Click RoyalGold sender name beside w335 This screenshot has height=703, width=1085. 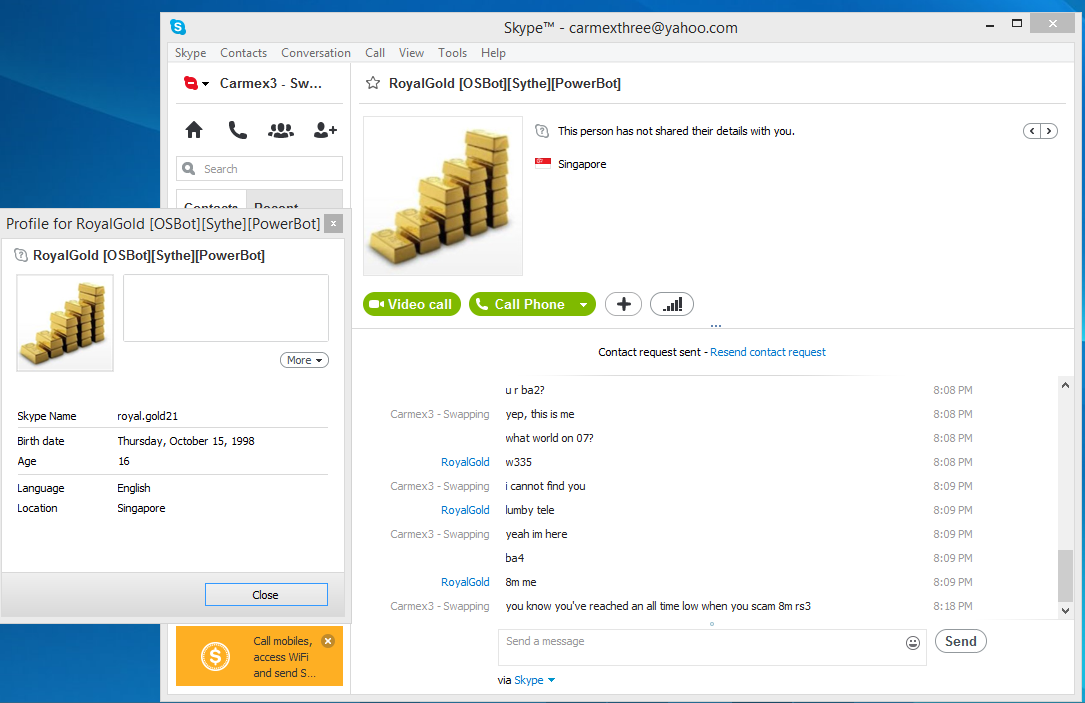tap(465, 462)
